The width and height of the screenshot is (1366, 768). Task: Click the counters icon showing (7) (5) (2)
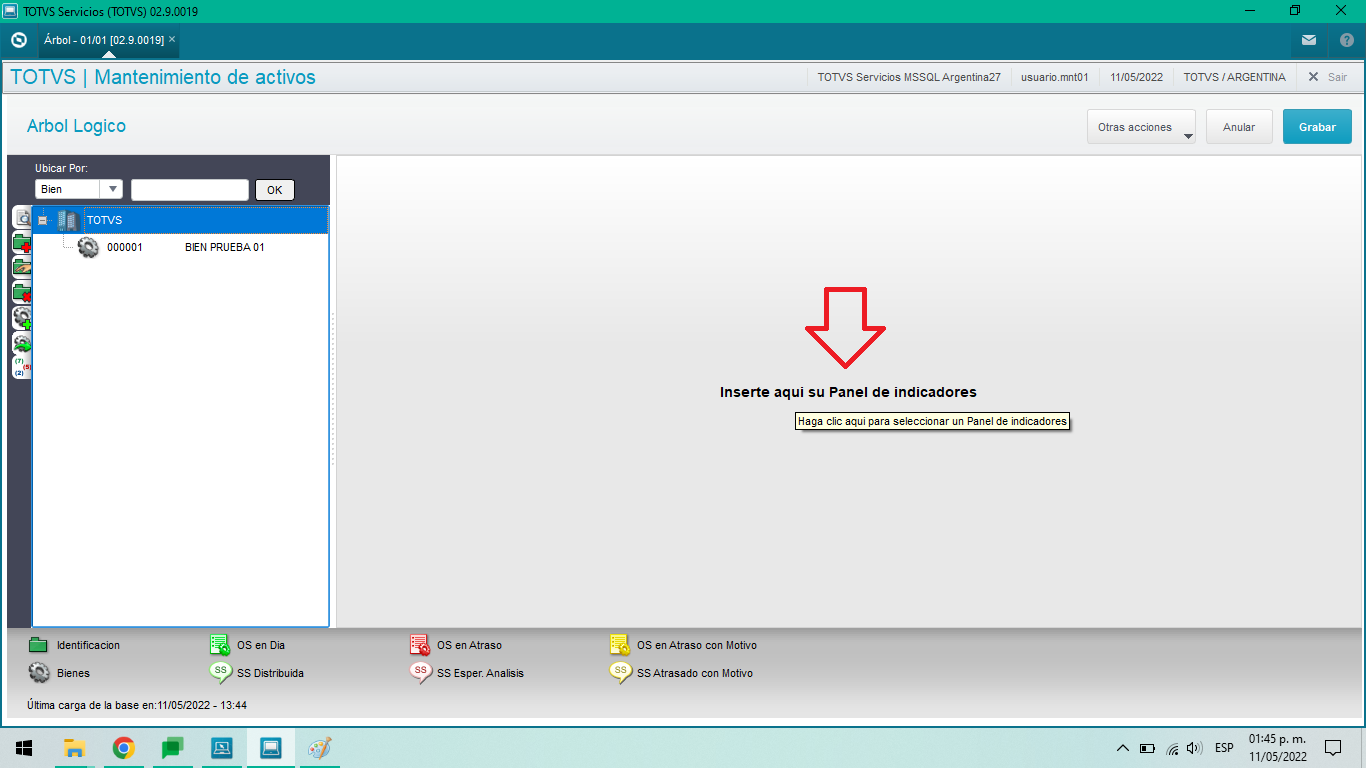(22, 367)
